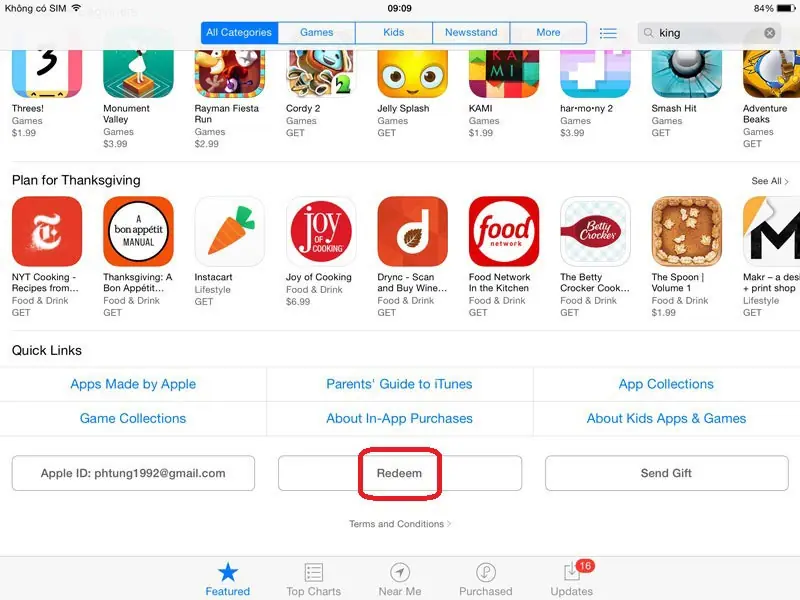Select the Newsstand category segment

coord(471,33)
